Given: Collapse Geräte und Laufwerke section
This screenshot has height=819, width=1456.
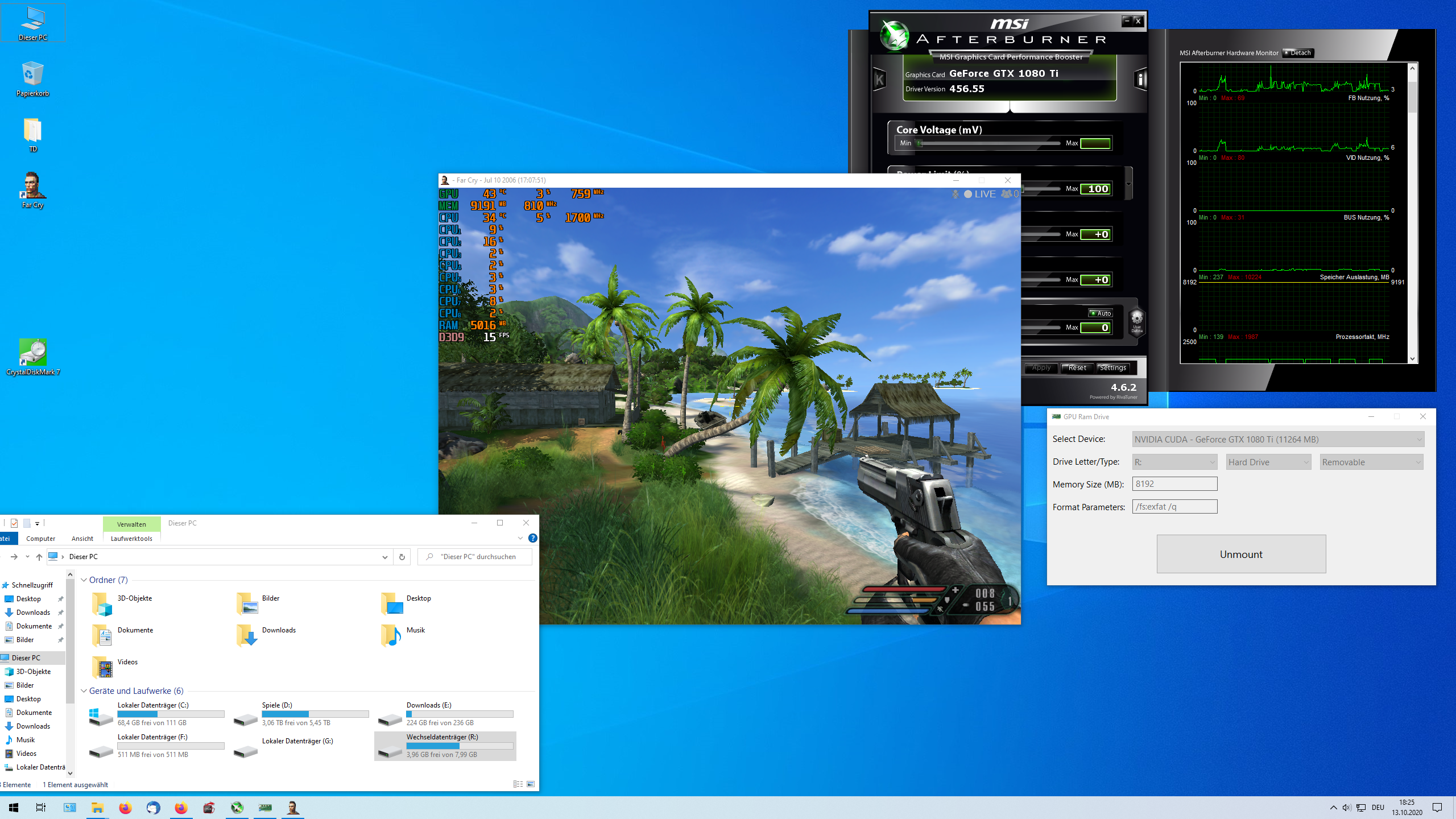Looking at the screenshot, I should tap(84, 691).
